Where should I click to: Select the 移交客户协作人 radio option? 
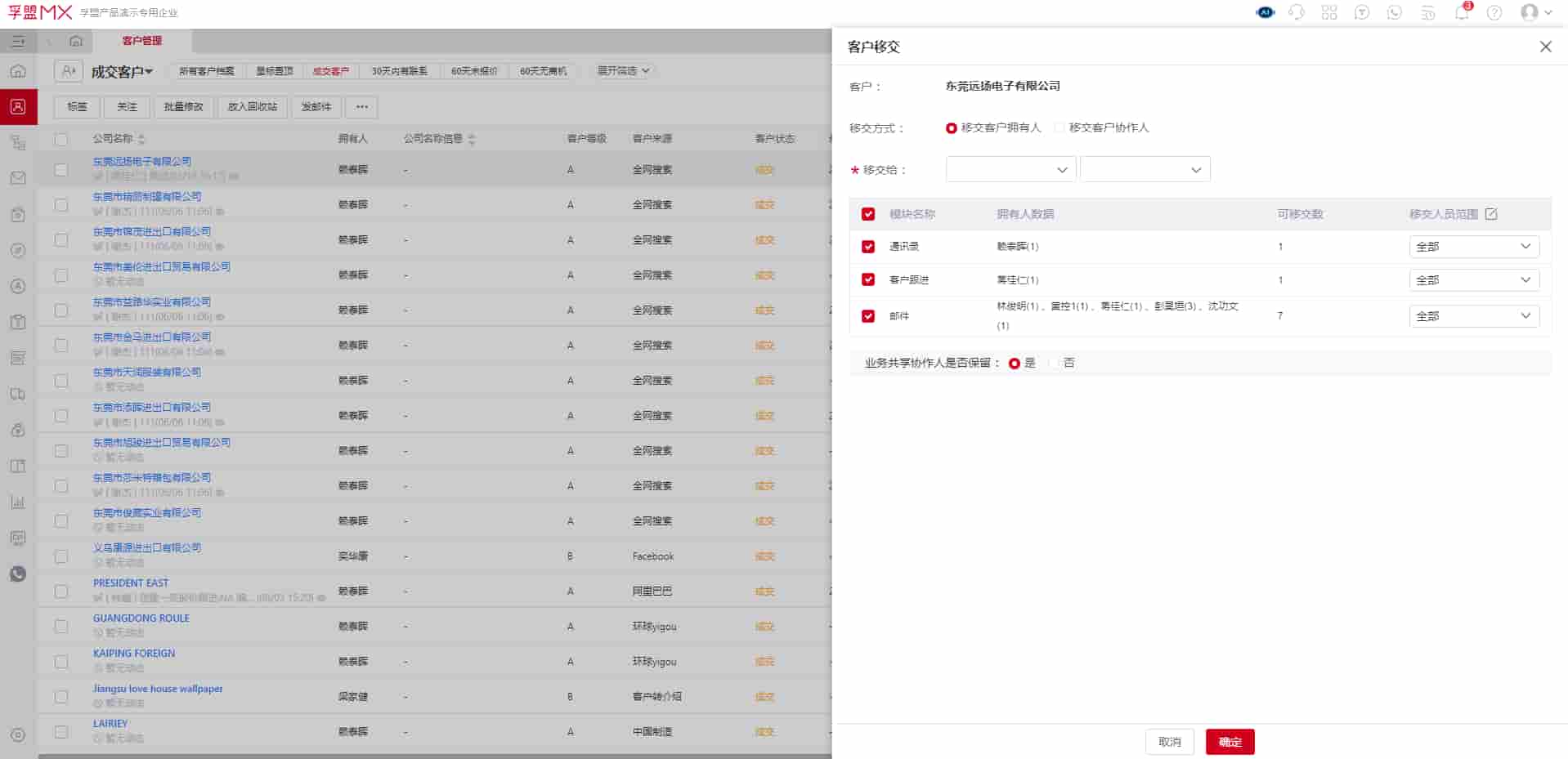[1060, 128]
